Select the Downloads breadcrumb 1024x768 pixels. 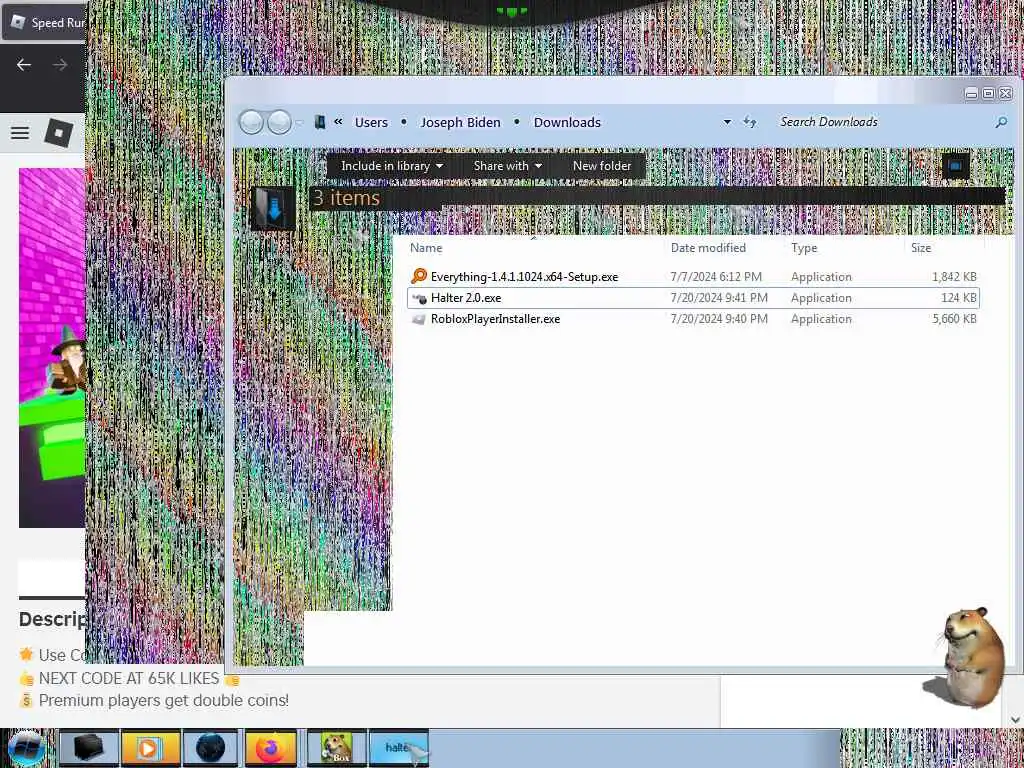click(567, 122)
